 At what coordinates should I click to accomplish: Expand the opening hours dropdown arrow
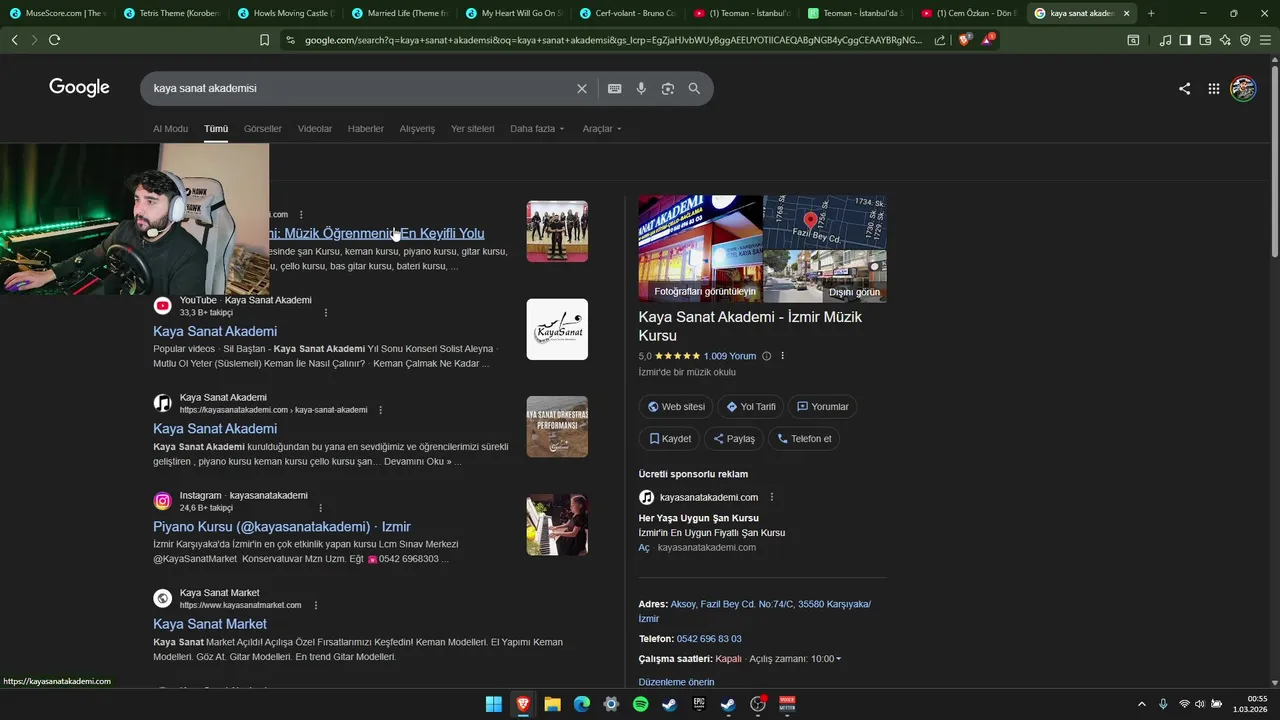(838, 659)
